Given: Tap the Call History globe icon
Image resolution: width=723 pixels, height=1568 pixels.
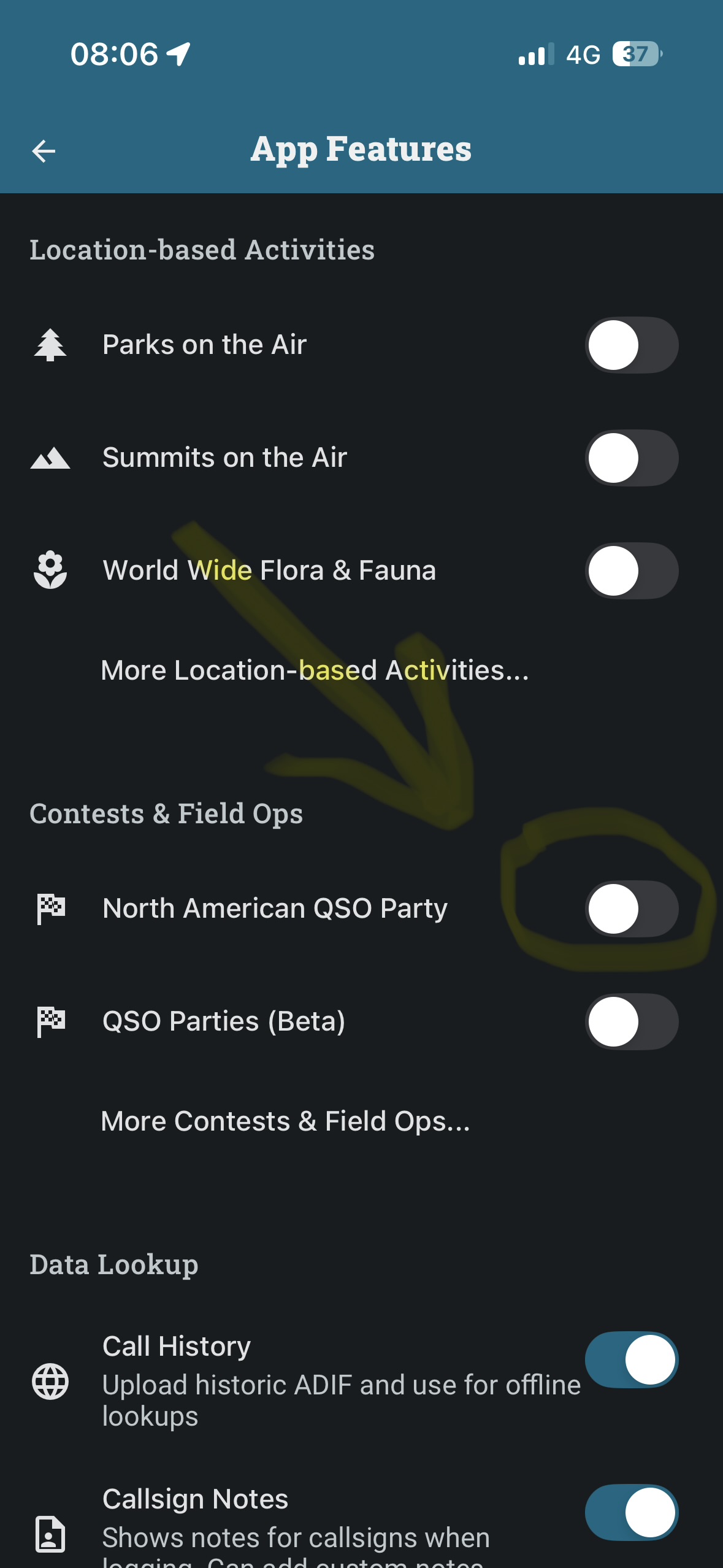Looking at the screenshot, I should pyautogui.click(x=50, y=1382).
